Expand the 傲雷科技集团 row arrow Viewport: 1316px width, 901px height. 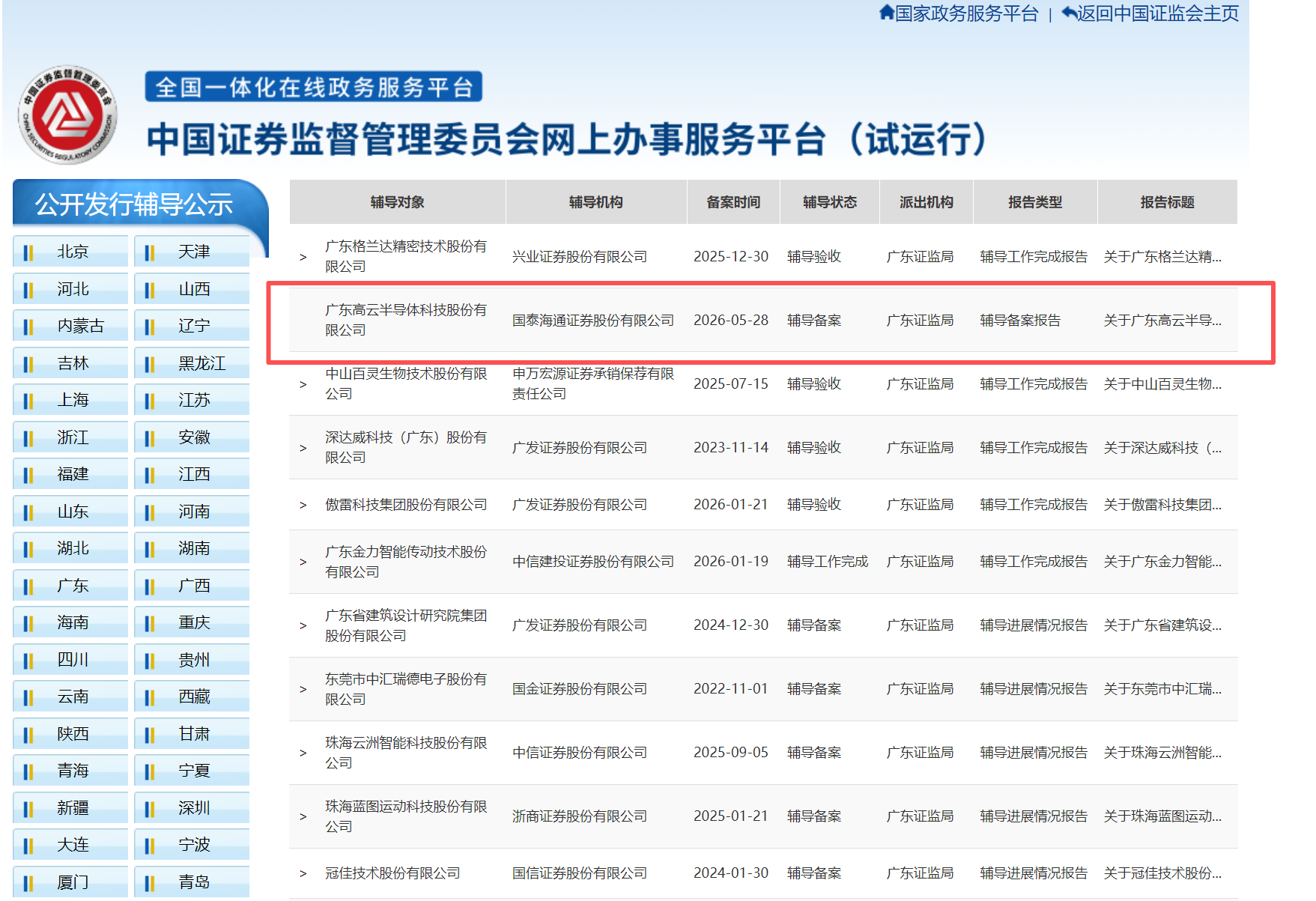pyautogui.click(x=303, y=505)
